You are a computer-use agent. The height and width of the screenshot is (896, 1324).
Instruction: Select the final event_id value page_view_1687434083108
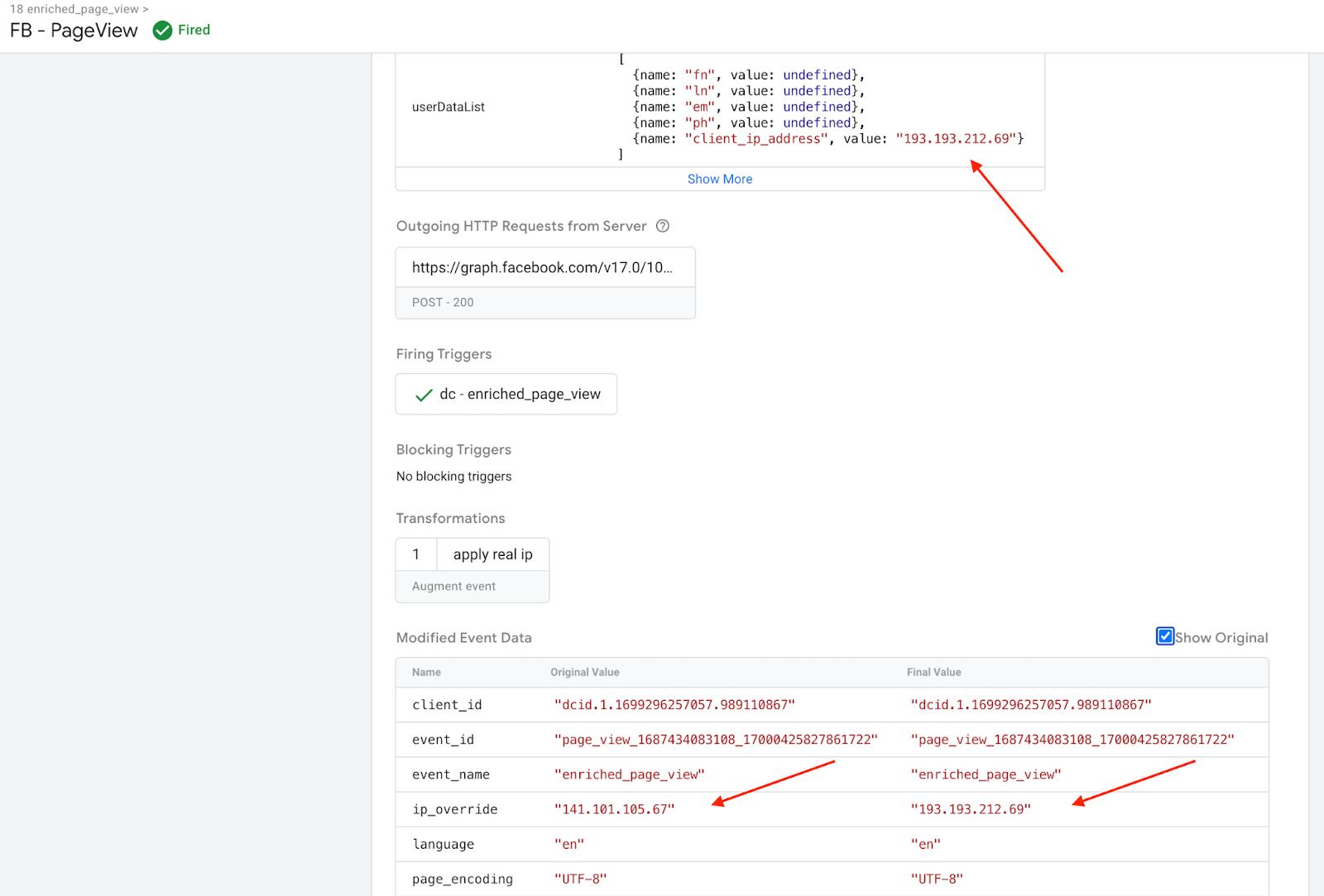coord(1072,740)
